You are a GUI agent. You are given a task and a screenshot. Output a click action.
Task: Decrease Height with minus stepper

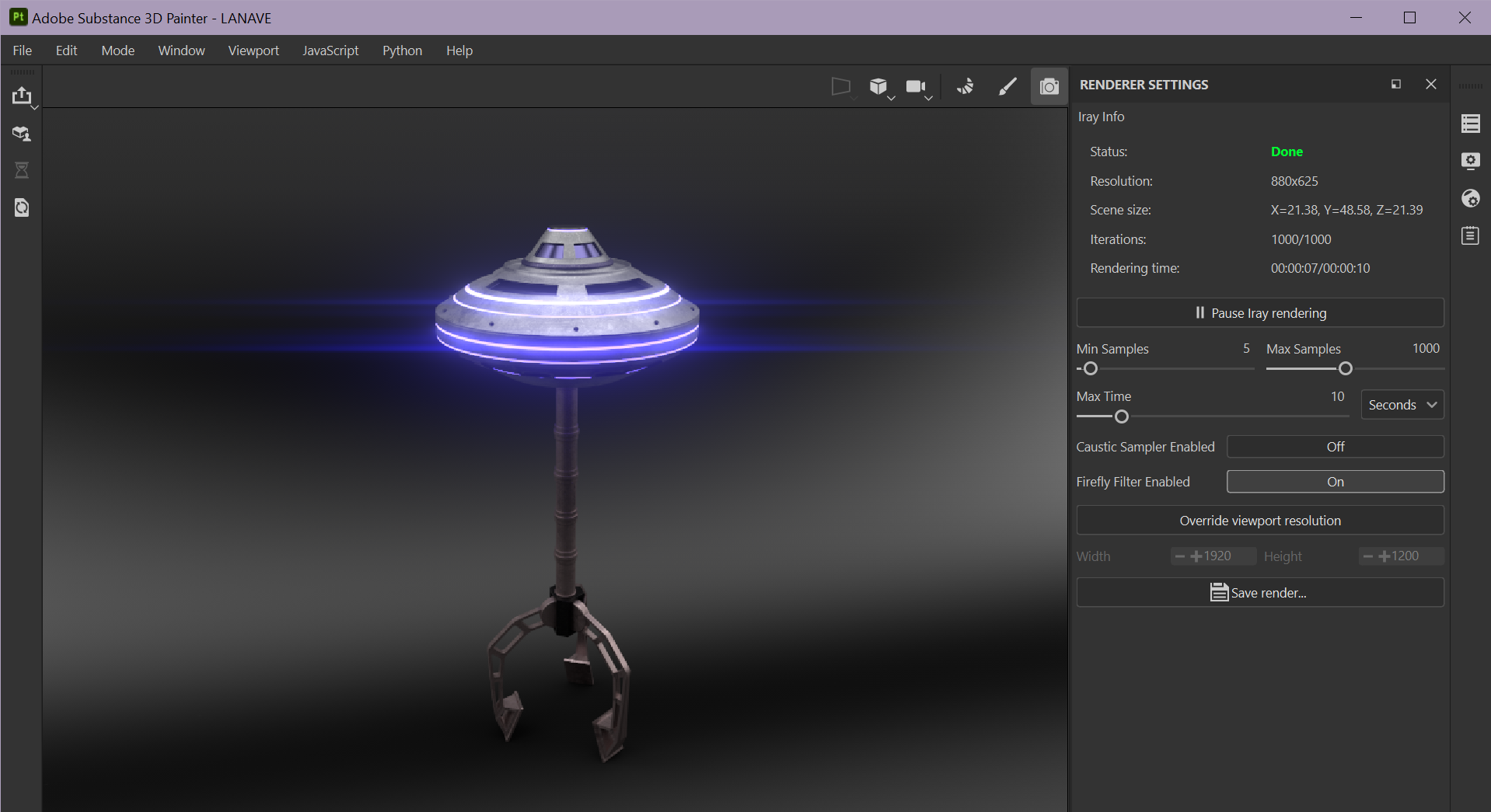[x=1368, y=556]
